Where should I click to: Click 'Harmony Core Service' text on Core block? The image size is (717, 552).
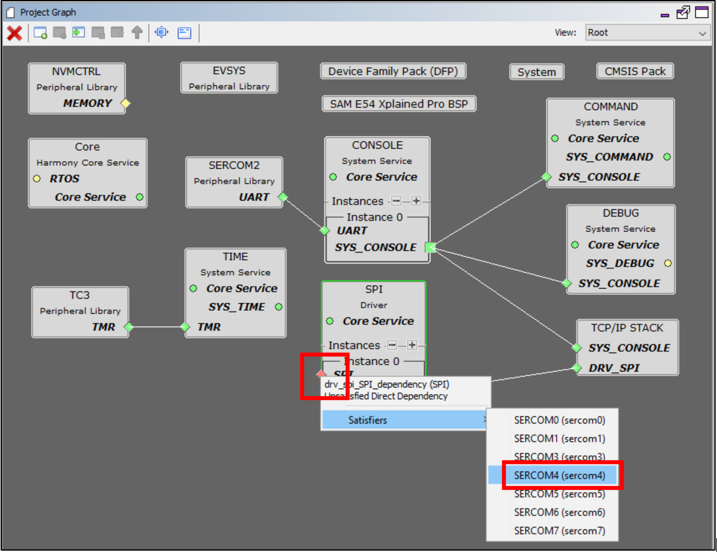coord(88,163)
